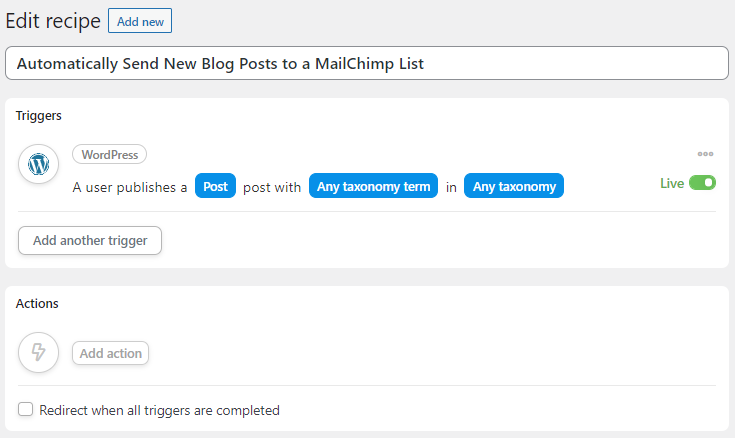Click the 'A user publishes a' trigger text
Screen dimensions: 735x438
coord(130,187)
